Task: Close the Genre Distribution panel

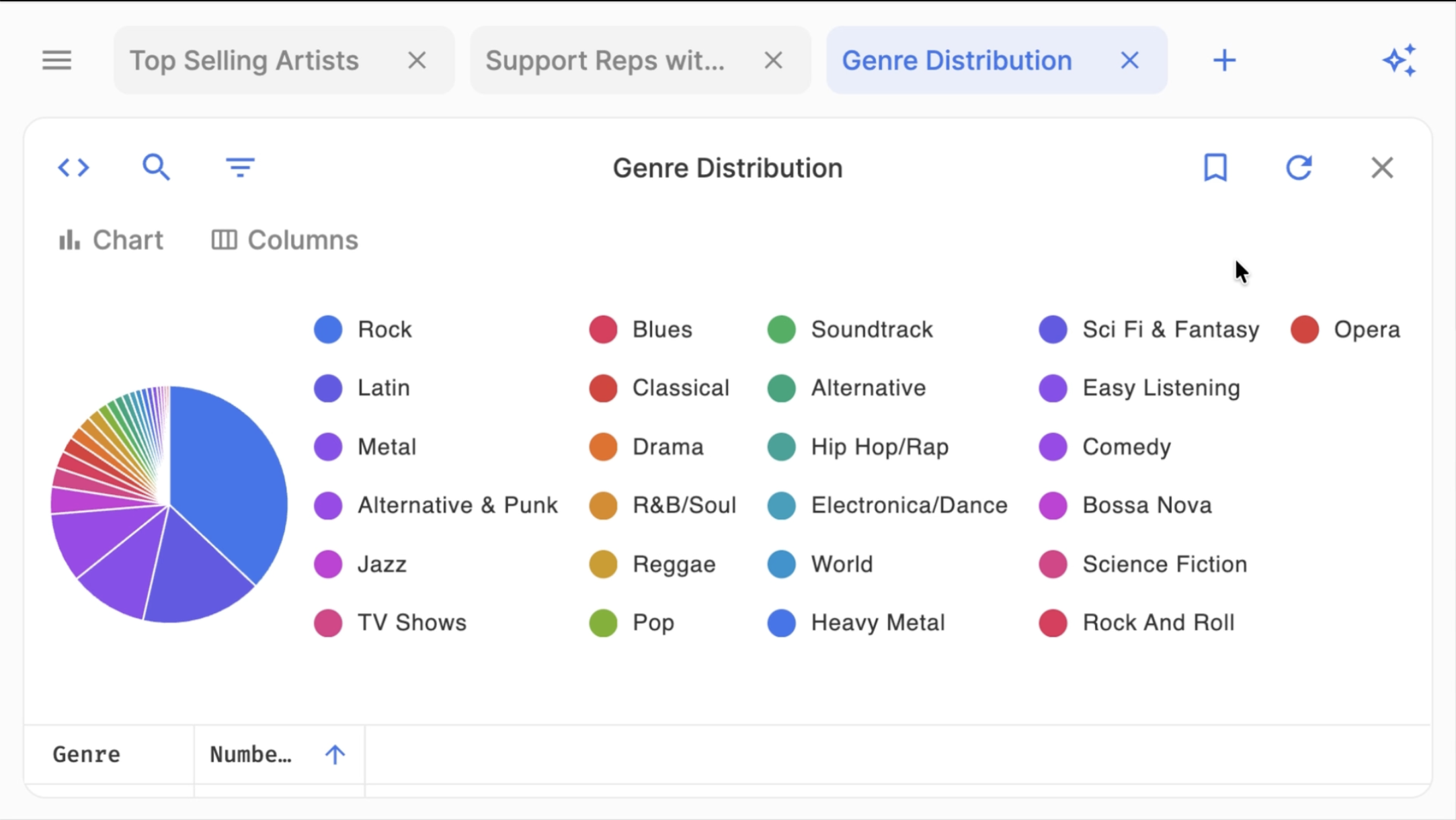Action: coord(1382,167)
